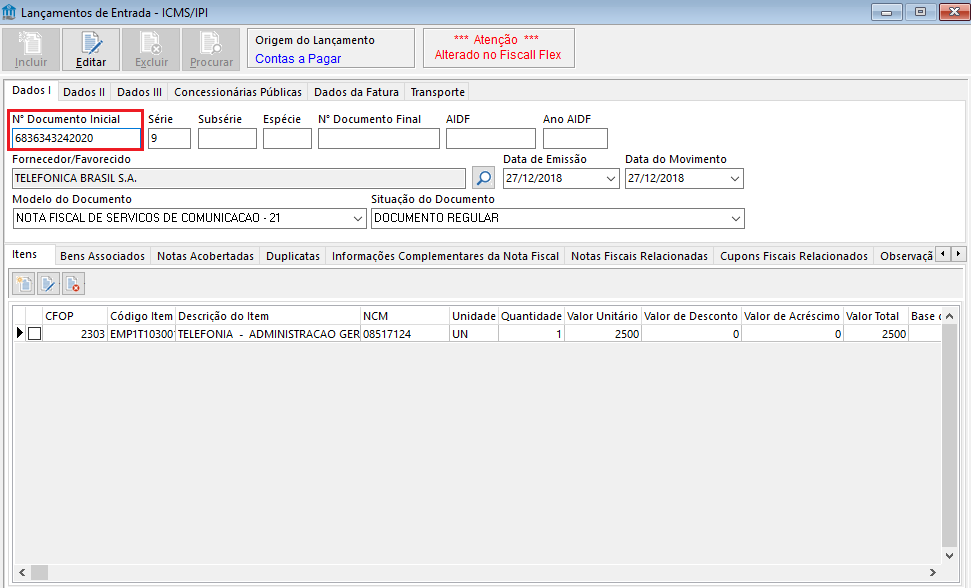This screenshot has height=588, width=973.
Task: Click Alterado no Fiscall Flex warning
Action: [x=498, y=55]
